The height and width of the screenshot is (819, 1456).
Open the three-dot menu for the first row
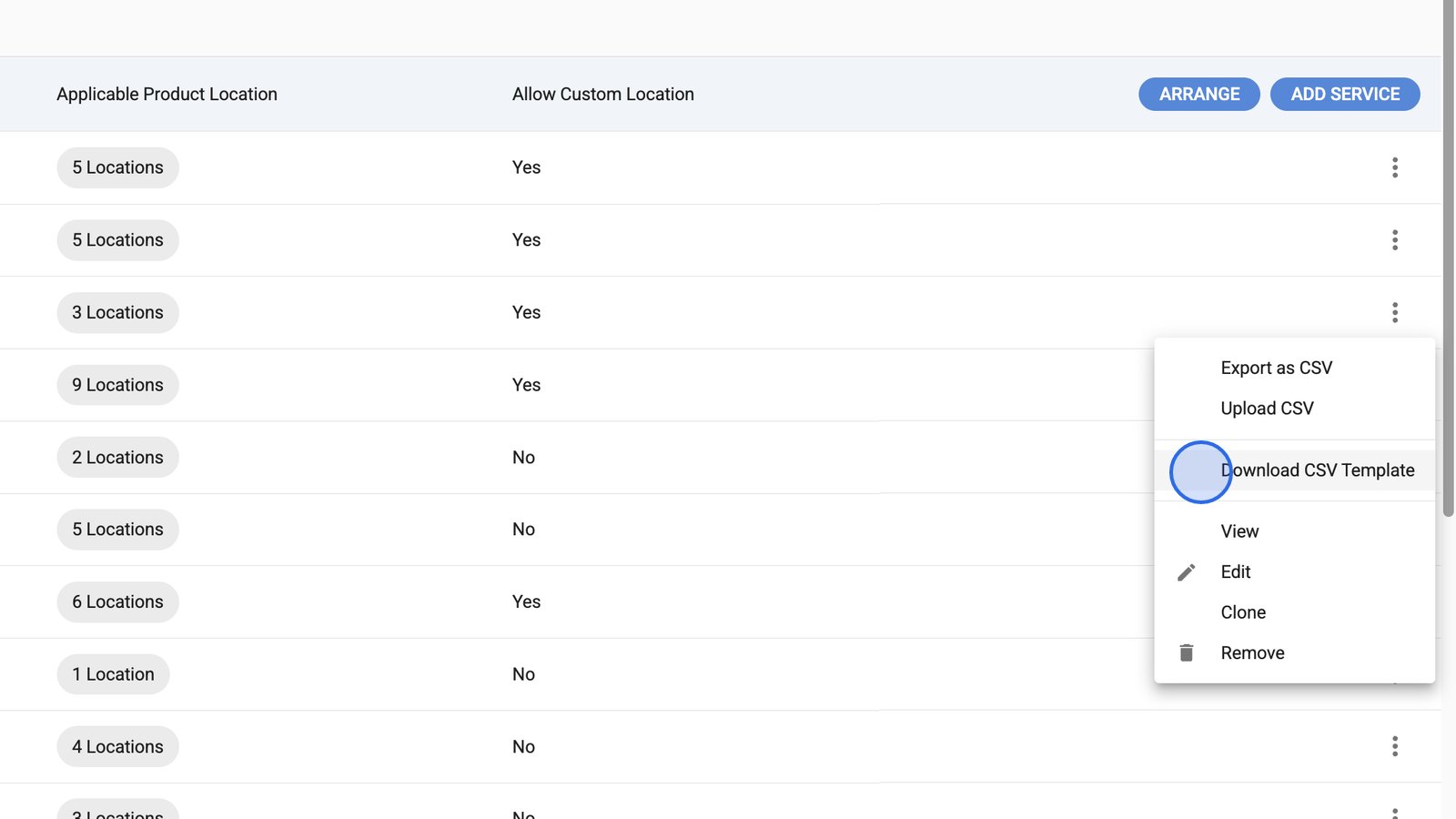point(1394,167)
